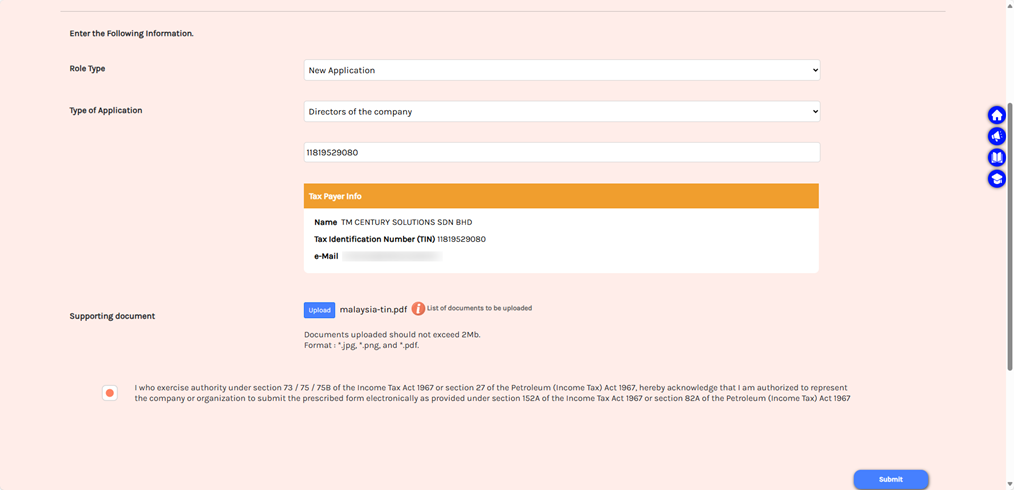Screen dimensions: 1014x490
Task: Open the announcements megaphone icon
Action: (x=997, y=136)
